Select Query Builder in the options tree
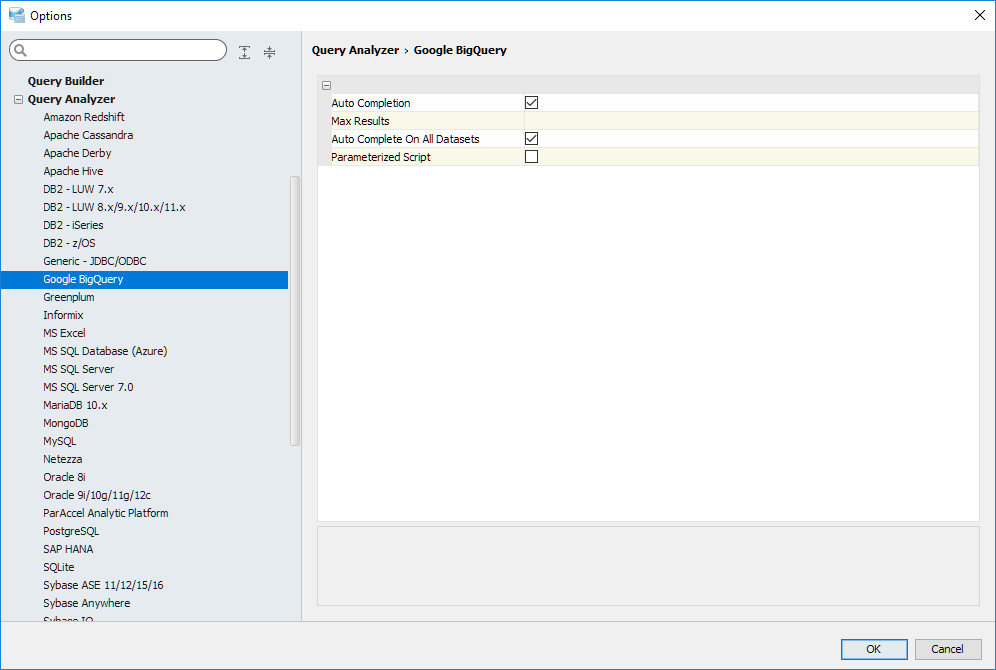 (x=66, y=81)
